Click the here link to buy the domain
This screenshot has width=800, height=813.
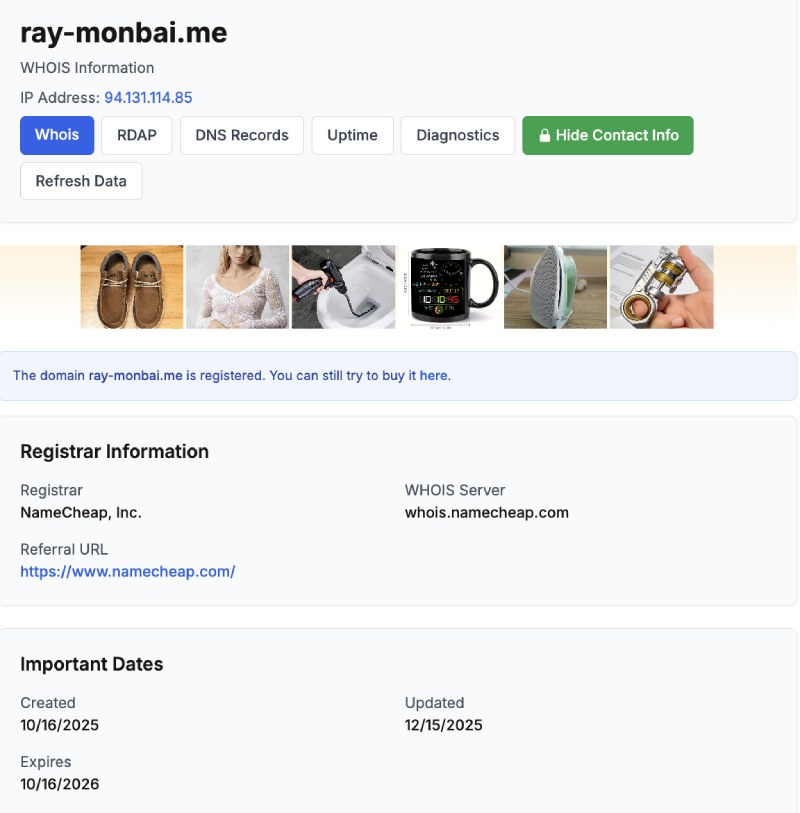tap(435, 375)
